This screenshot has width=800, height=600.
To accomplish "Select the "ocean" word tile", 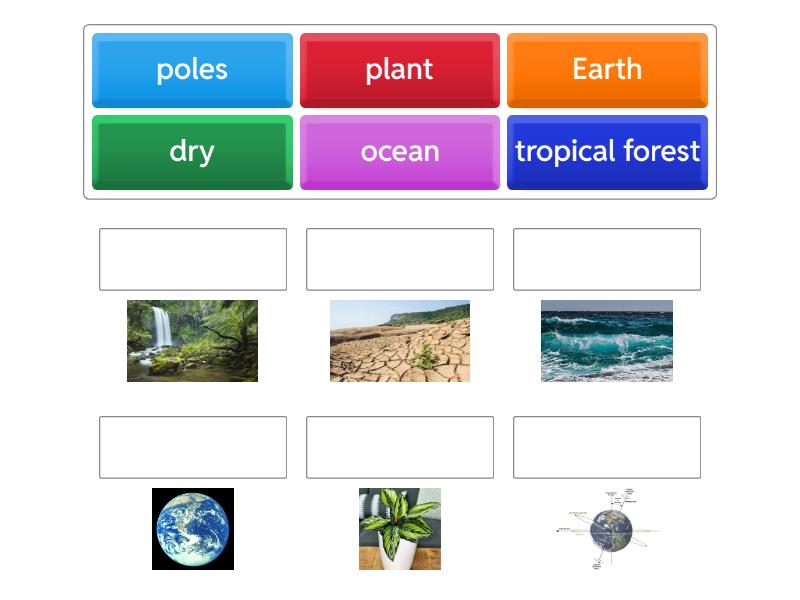I will 400,152.
